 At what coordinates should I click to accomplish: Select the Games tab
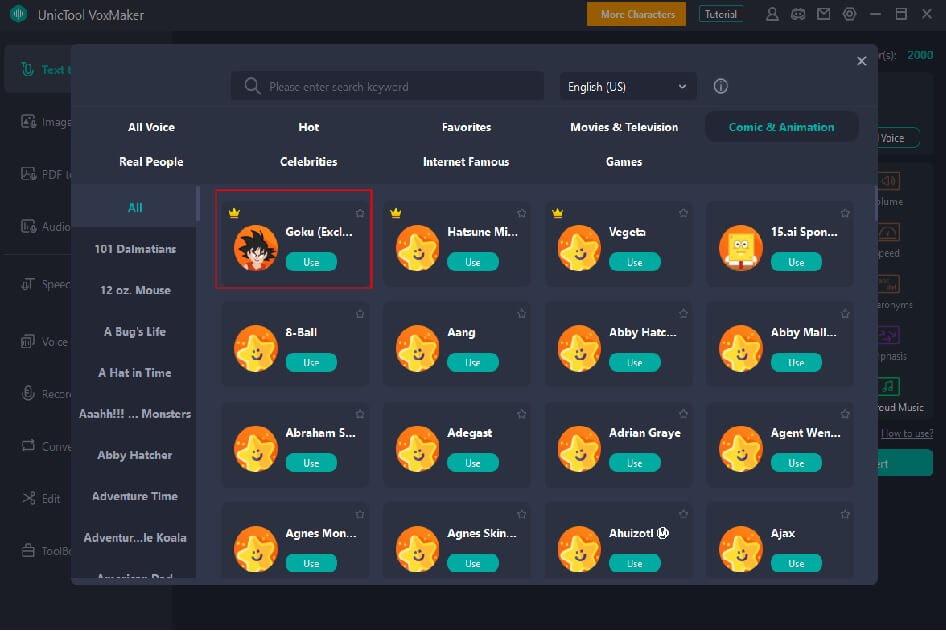click(x=624, y=161)
